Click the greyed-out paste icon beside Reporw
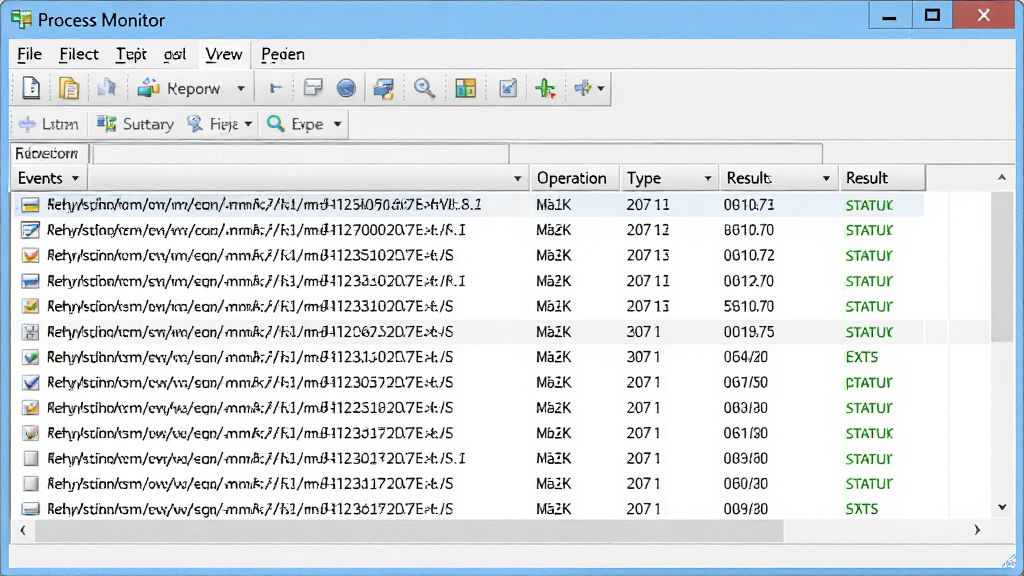This screenshot has height=576, width=1024. tap(106, 88)
